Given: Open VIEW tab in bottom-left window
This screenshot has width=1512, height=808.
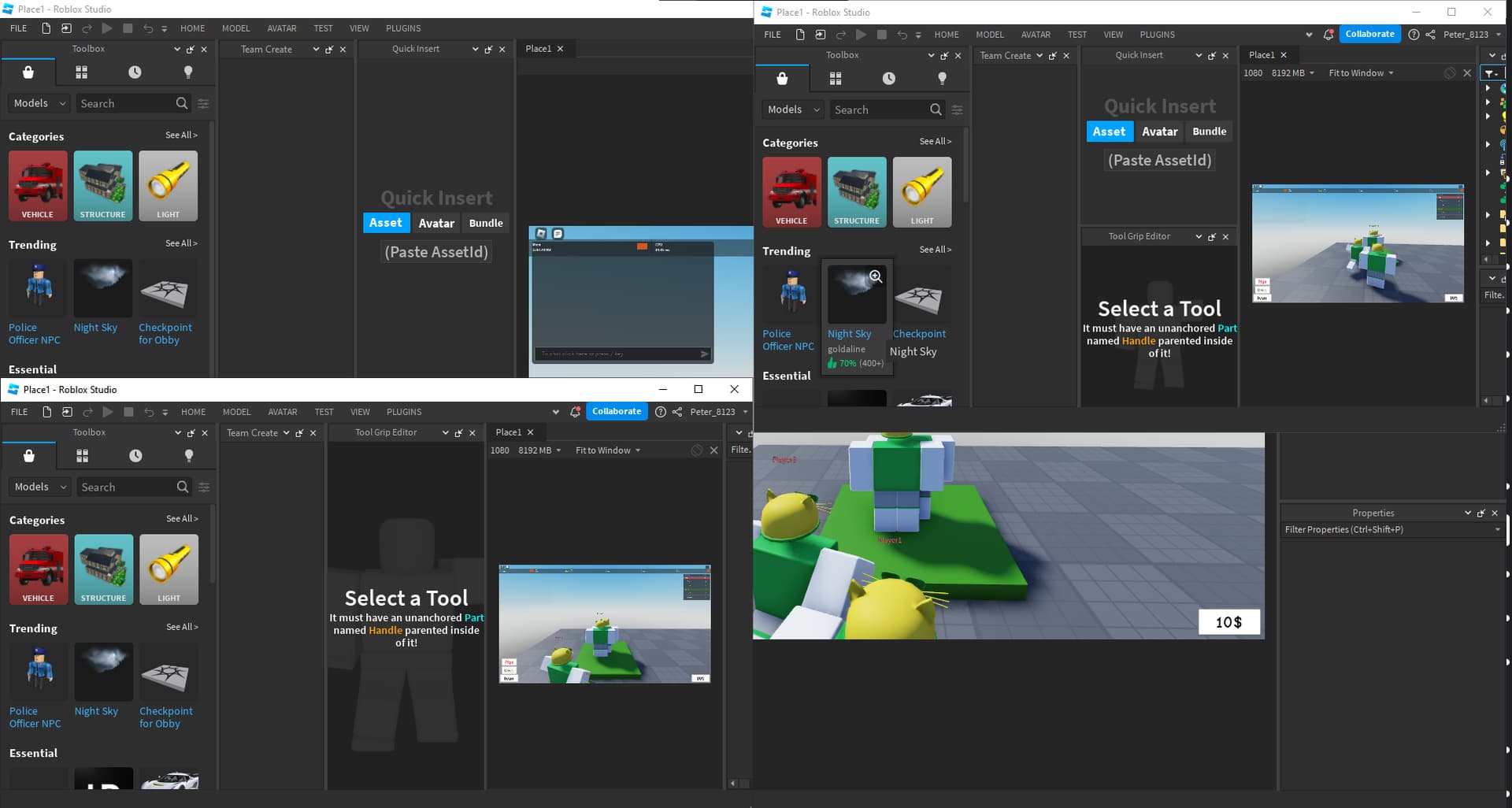Looking at the screenshot, I should [360, 412].
